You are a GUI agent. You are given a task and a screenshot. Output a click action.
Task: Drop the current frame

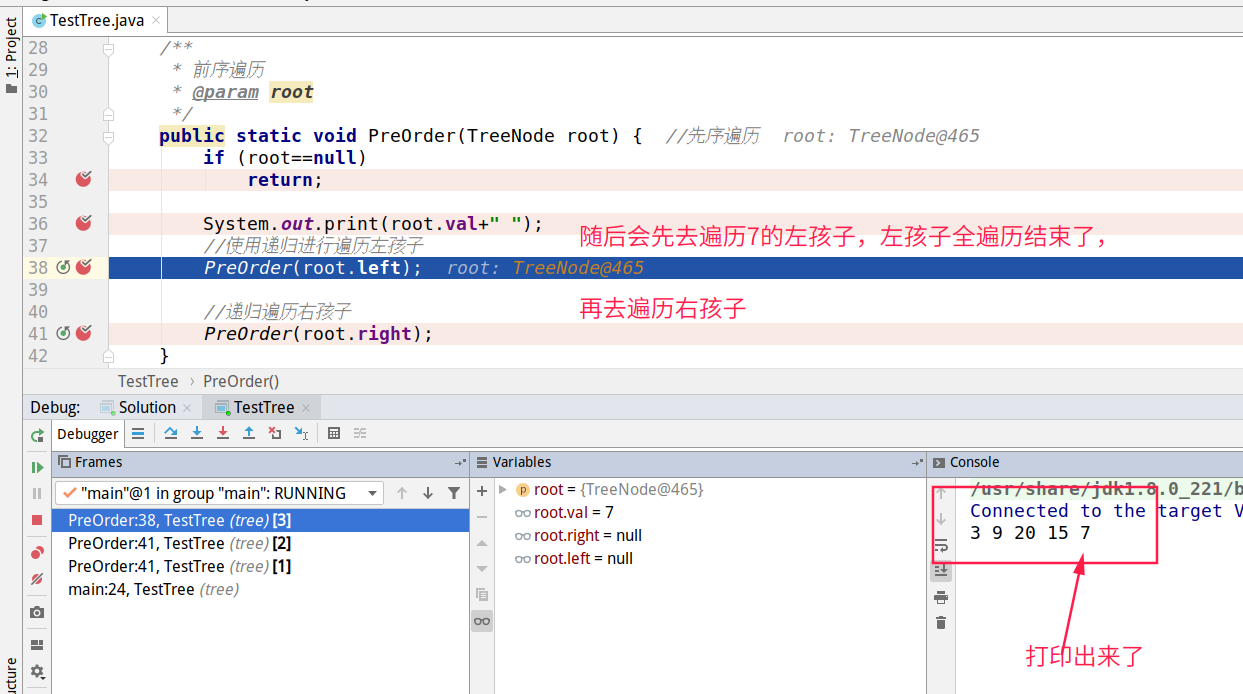[275, 433]
